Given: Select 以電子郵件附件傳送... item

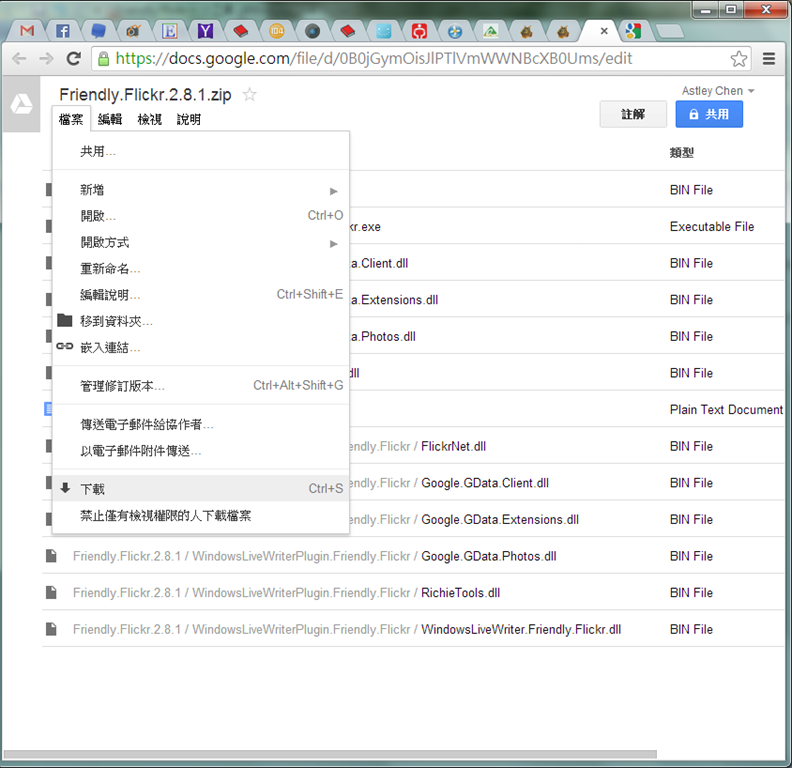Looking at the screenshot, I should [201, 451].
